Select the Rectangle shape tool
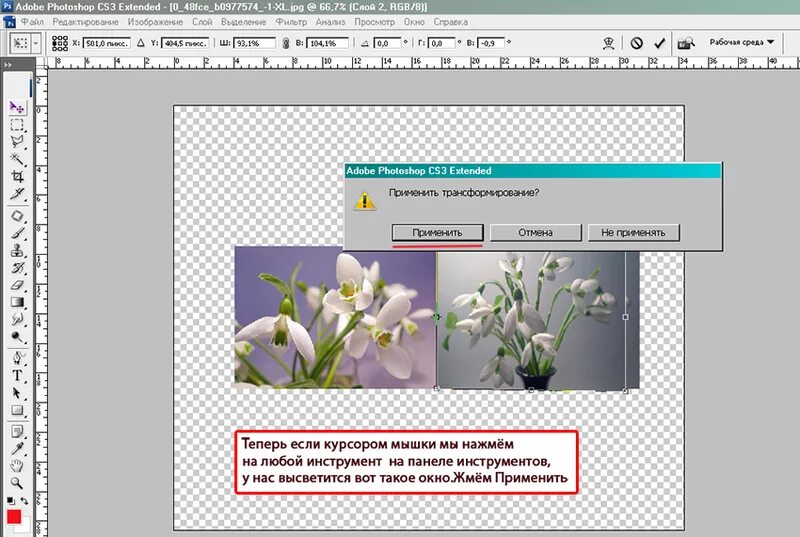This screenshot has width=800, height=537. (16, 410)
